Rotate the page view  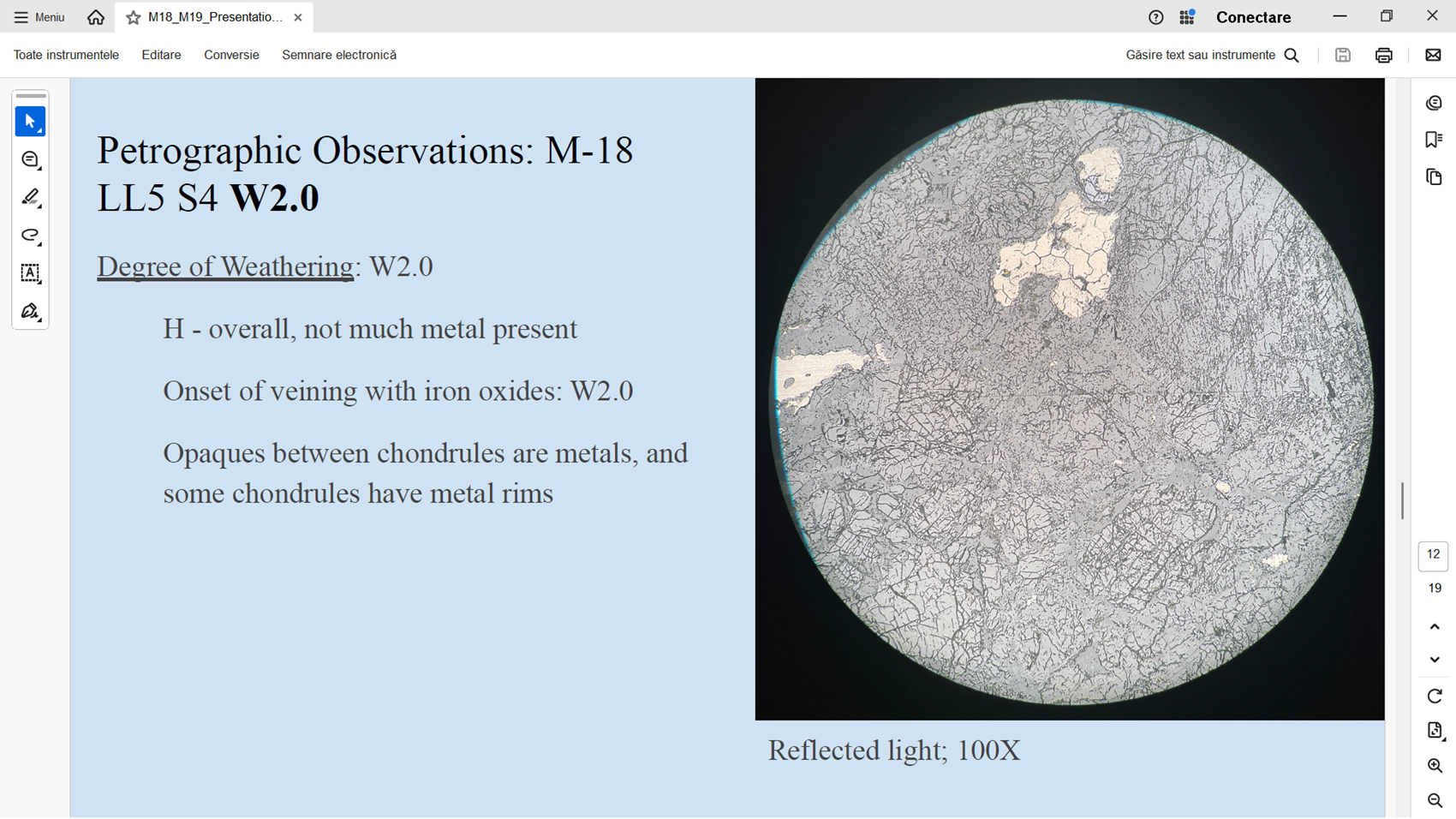click(1435, 696)
